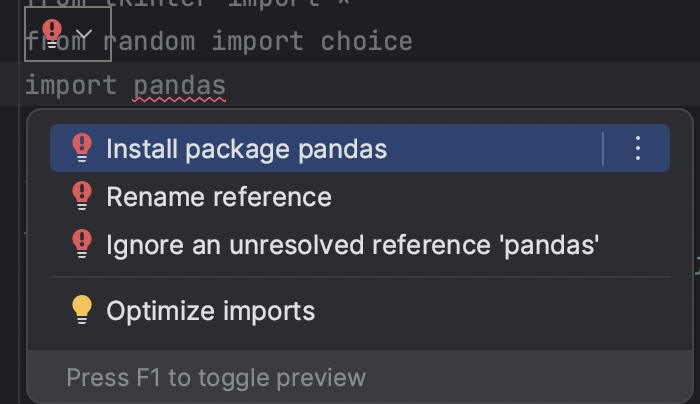Place cursor at end of the choice import line
The height and width of the screenshot is (404, 700).
(x=413, y=41)
